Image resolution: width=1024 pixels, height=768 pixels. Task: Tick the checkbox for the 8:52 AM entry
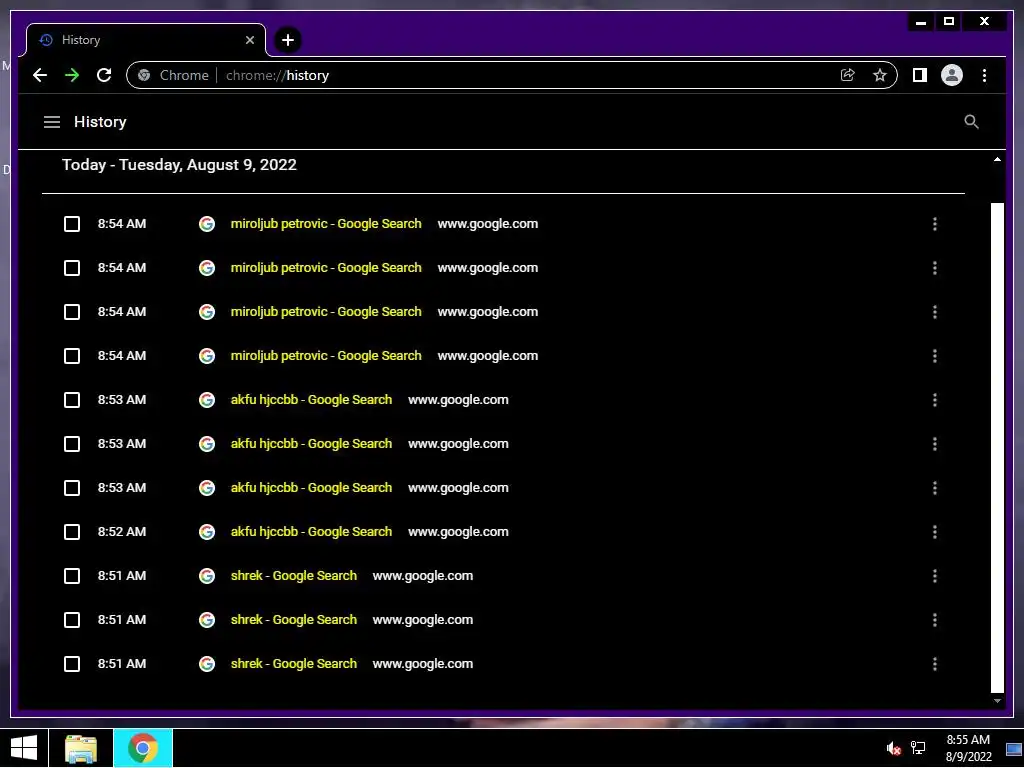pyautogui.click(x=72, y=532)
